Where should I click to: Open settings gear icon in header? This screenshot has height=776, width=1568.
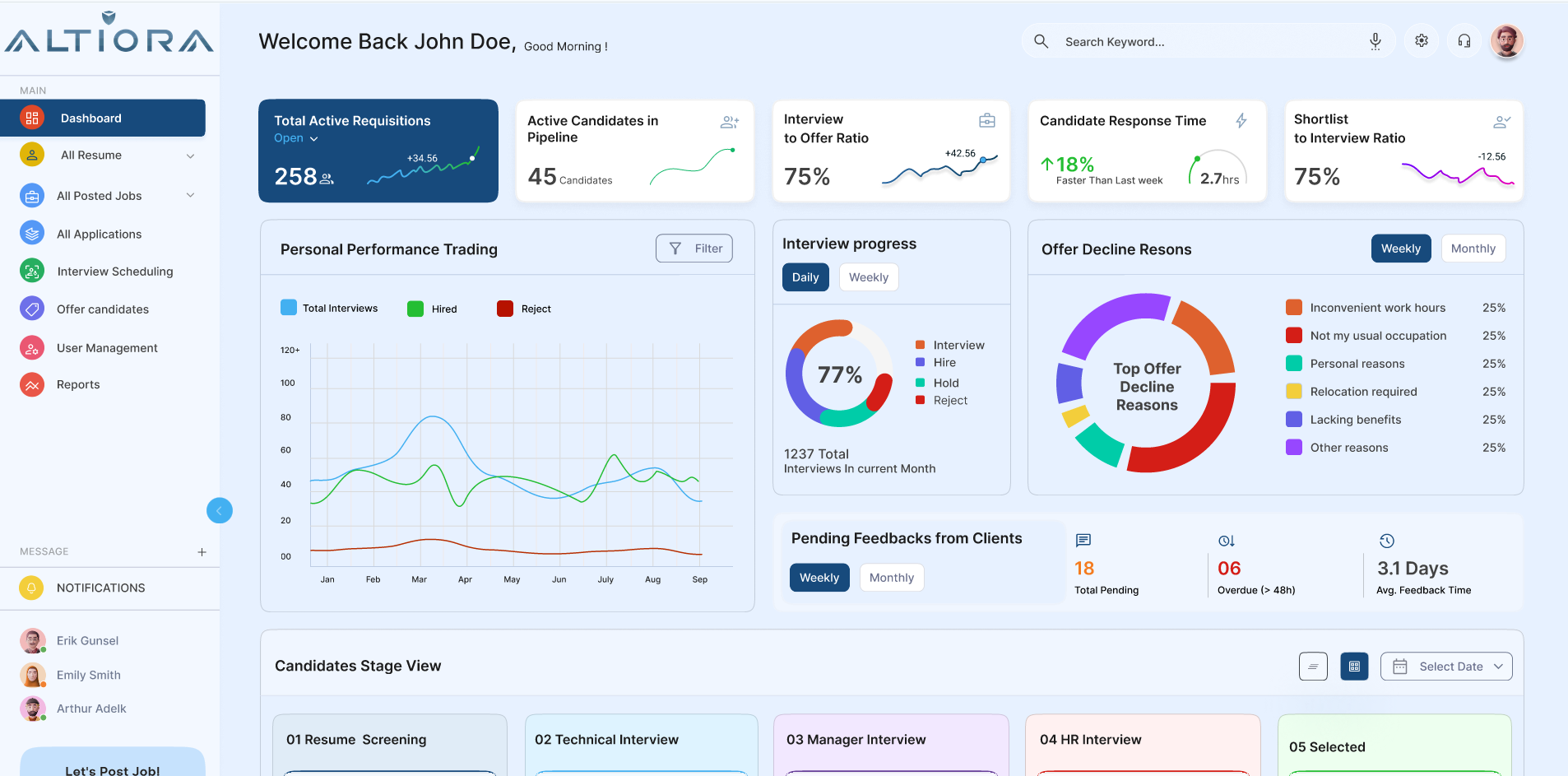(1422, 40)
